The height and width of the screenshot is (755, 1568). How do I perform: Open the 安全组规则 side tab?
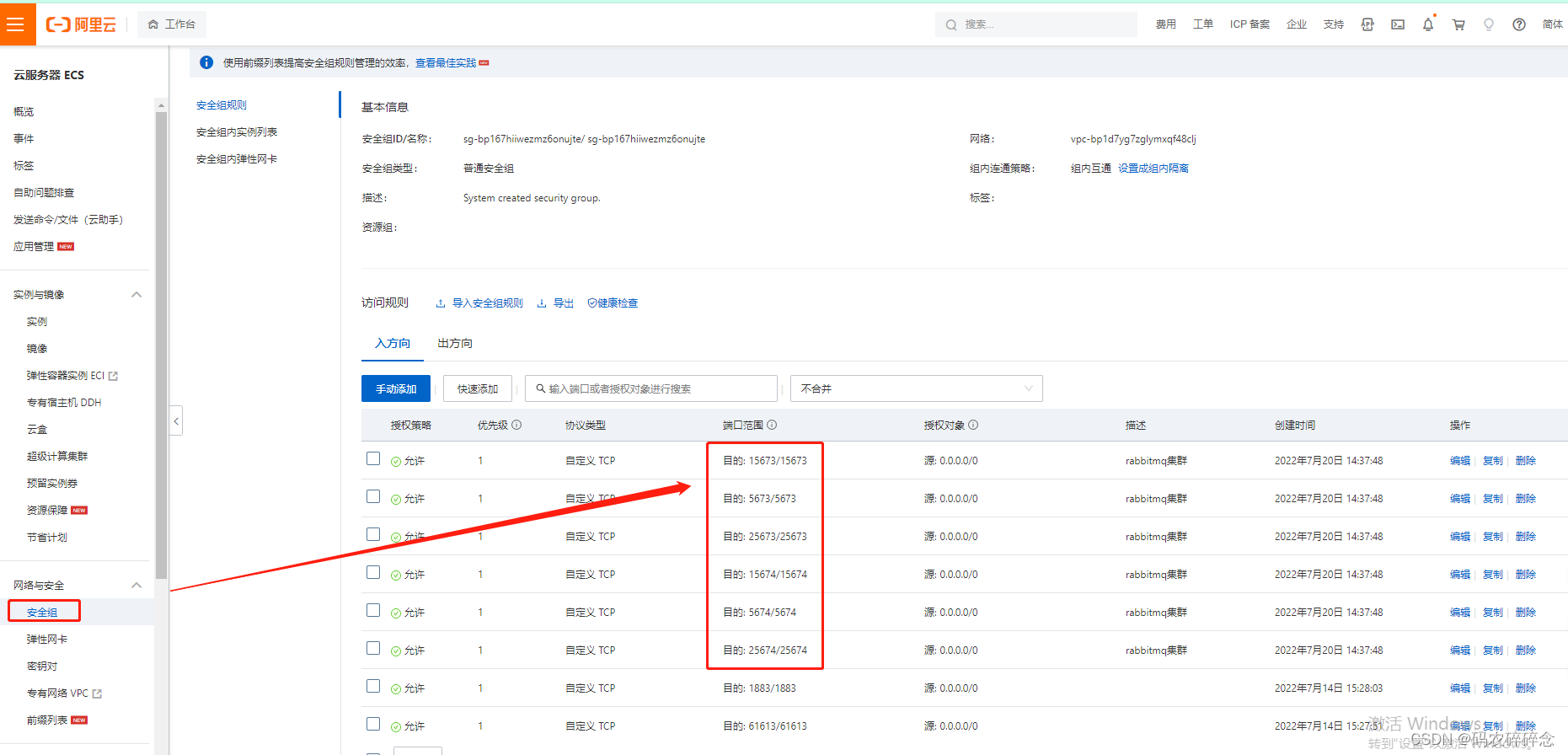point(222,105)
